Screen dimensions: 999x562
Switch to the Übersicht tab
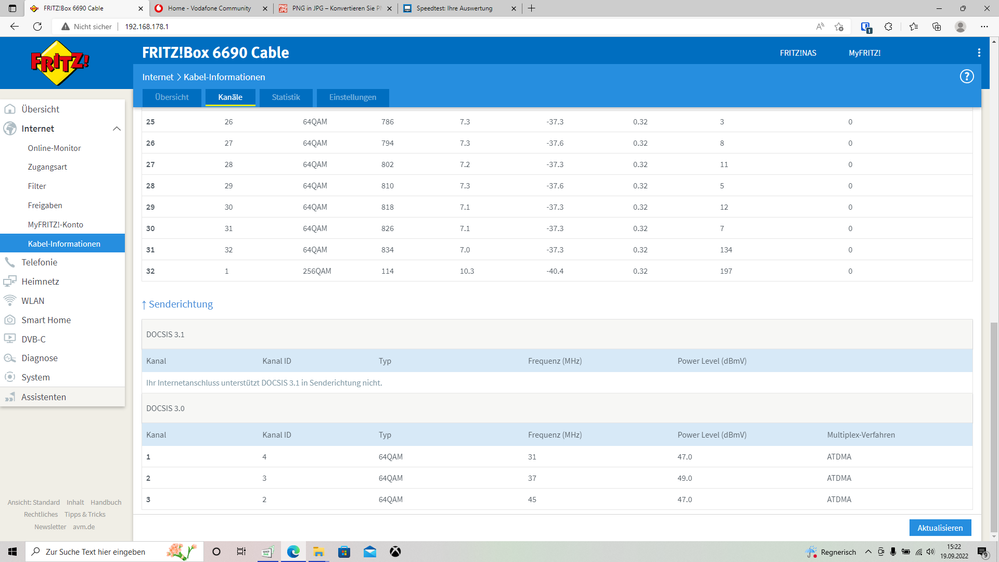(171, 97)
